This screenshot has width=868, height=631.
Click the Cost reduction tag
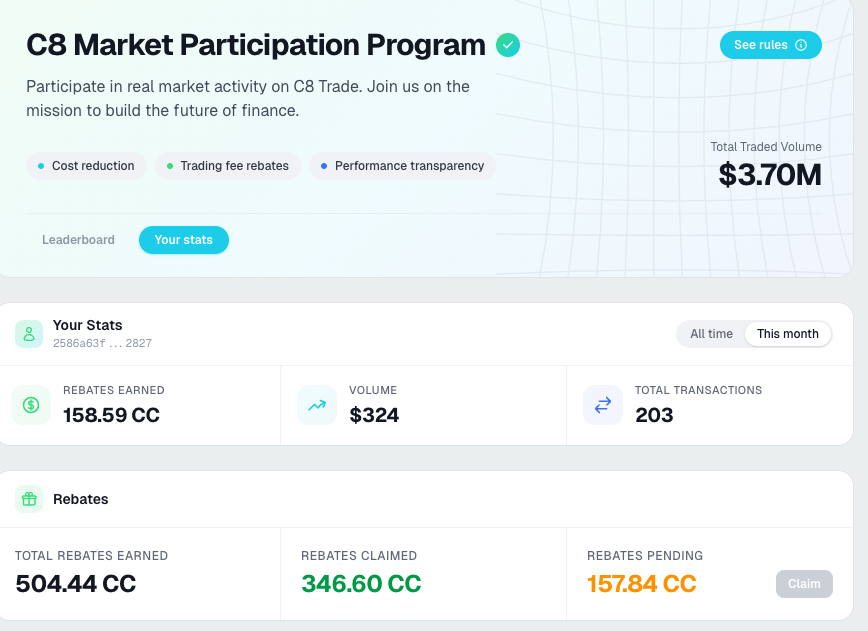[87, 166]
